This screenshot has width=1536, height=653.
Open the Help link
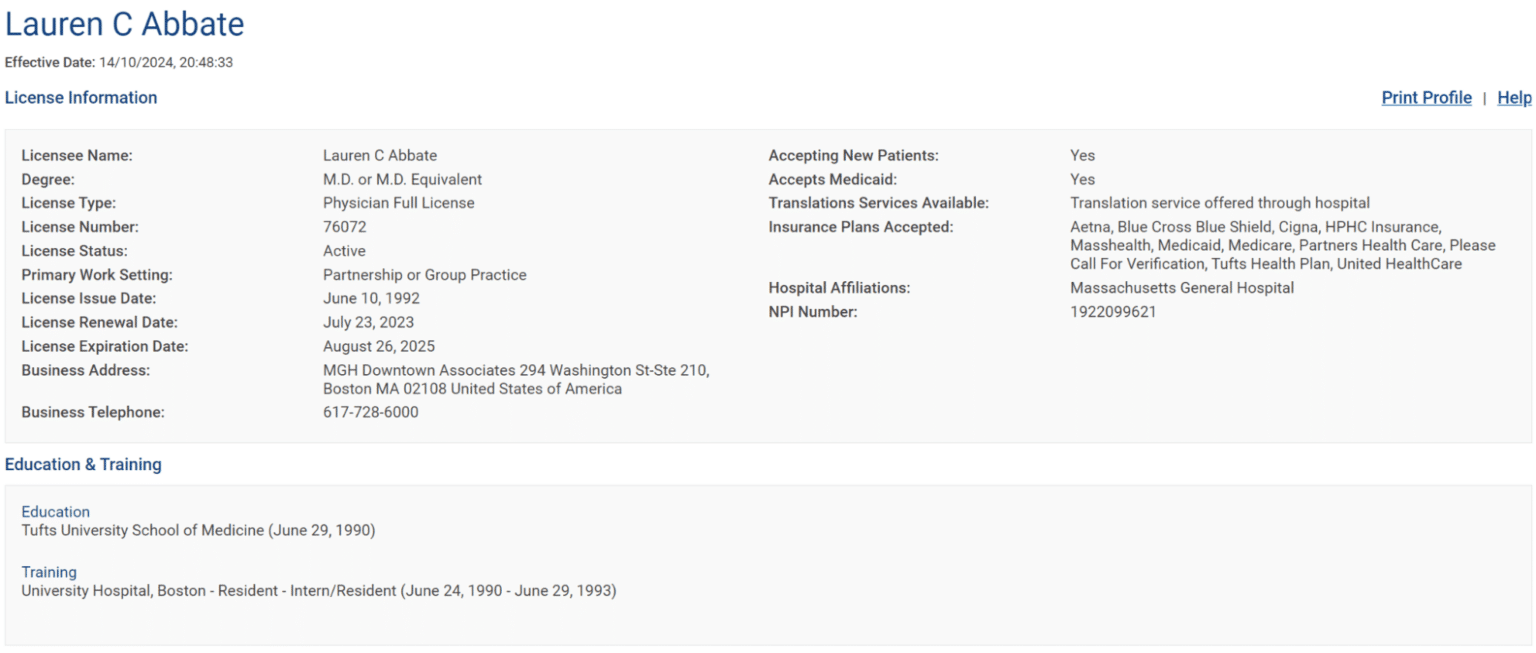tap(1514, 97)
